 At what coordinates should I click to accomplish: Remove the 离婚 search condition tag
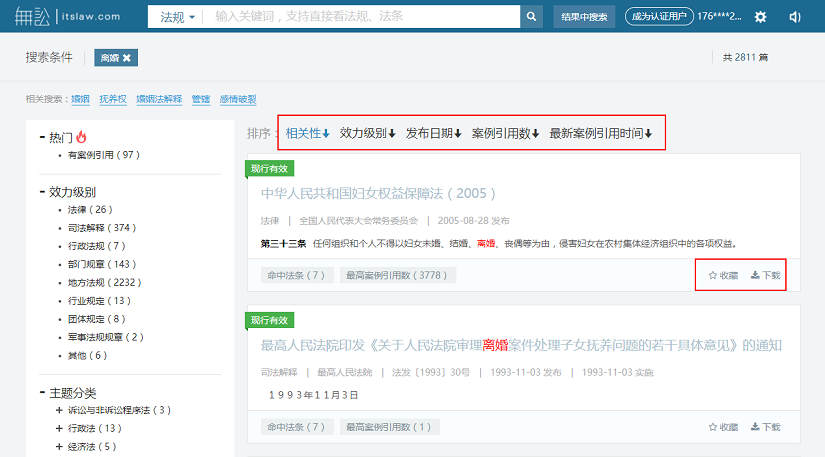point(128,58)
